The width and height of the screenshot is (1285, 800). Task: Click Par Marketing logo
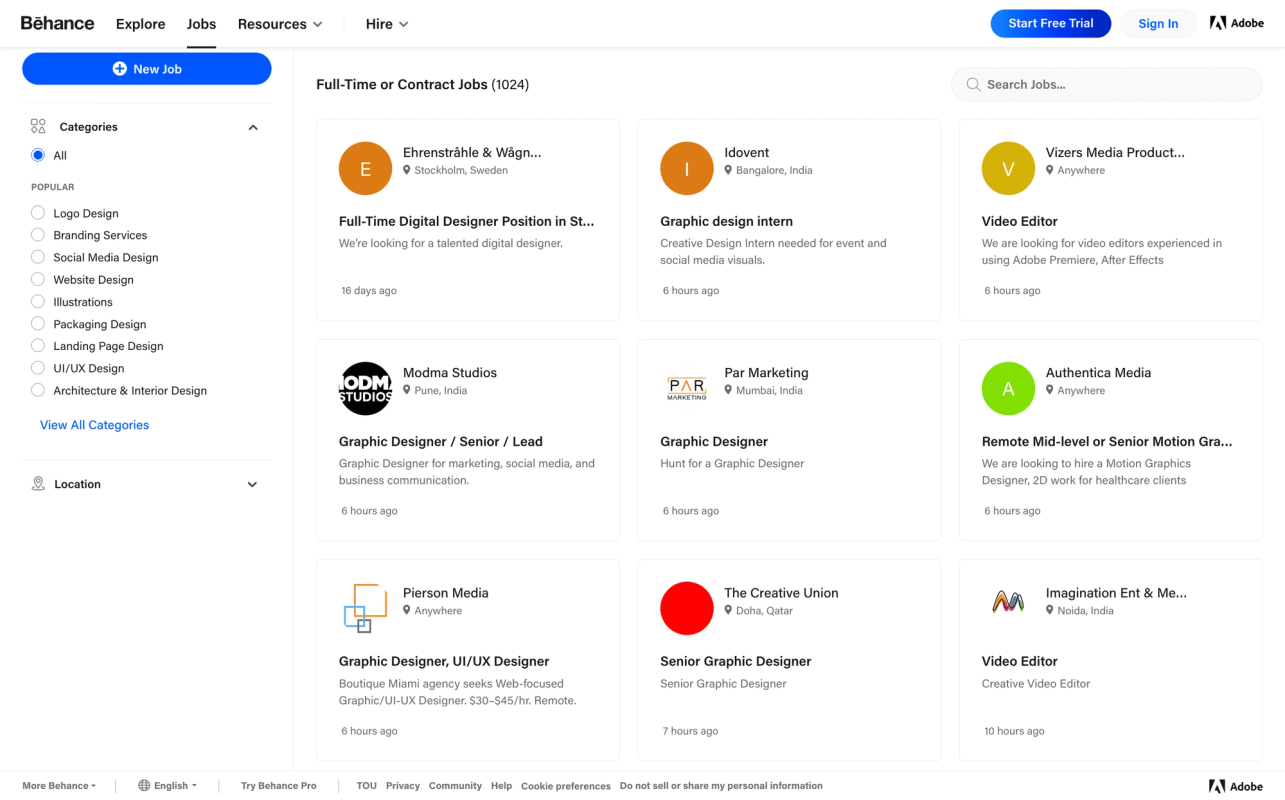[x=687, y=388]
